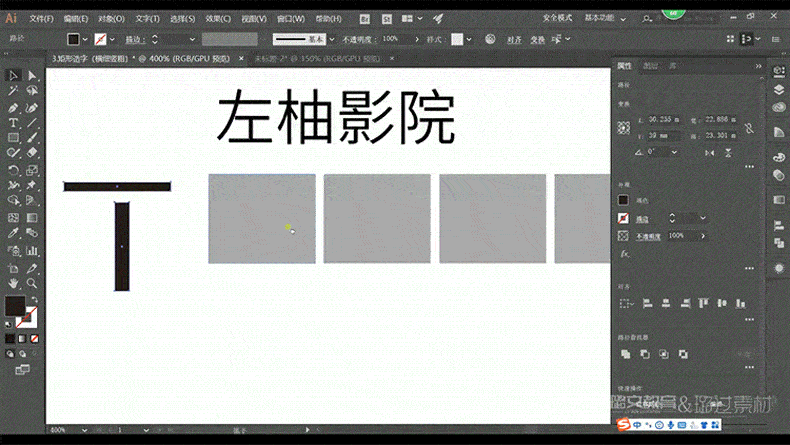Select the Gradient tool
This screenshot has width=790, height=445.
click(x=32, y=218)
